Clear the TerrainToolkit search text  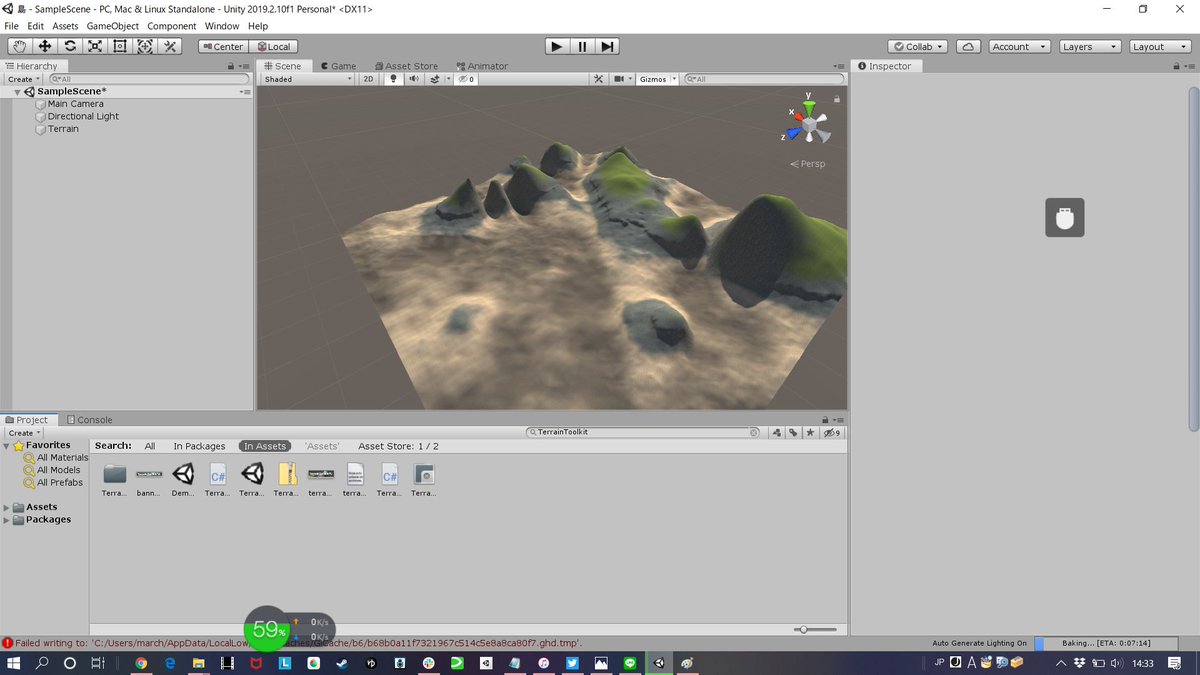coord(756,433)
